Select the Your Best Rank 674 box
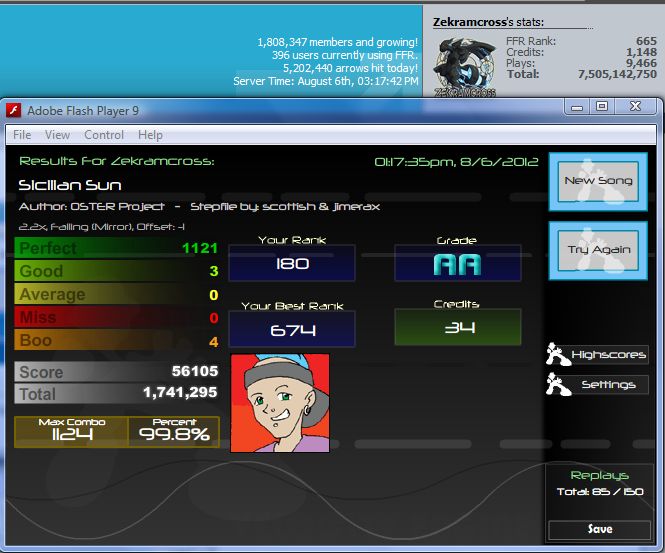The height and width of the screenshot is (553, 665). coord(292,329)
